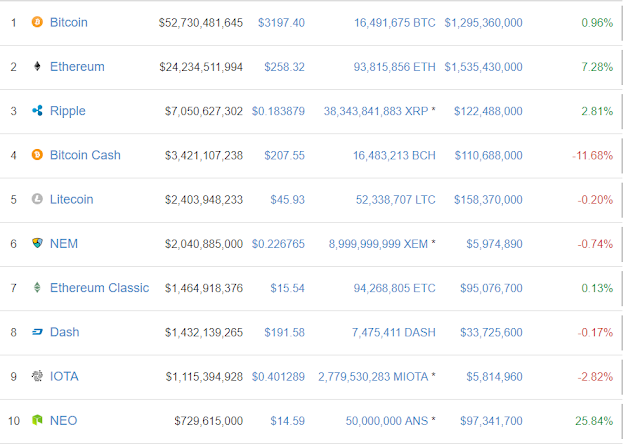
Task: Click Ethereum's $258.32 price link
Action: (x=284, y=67)
